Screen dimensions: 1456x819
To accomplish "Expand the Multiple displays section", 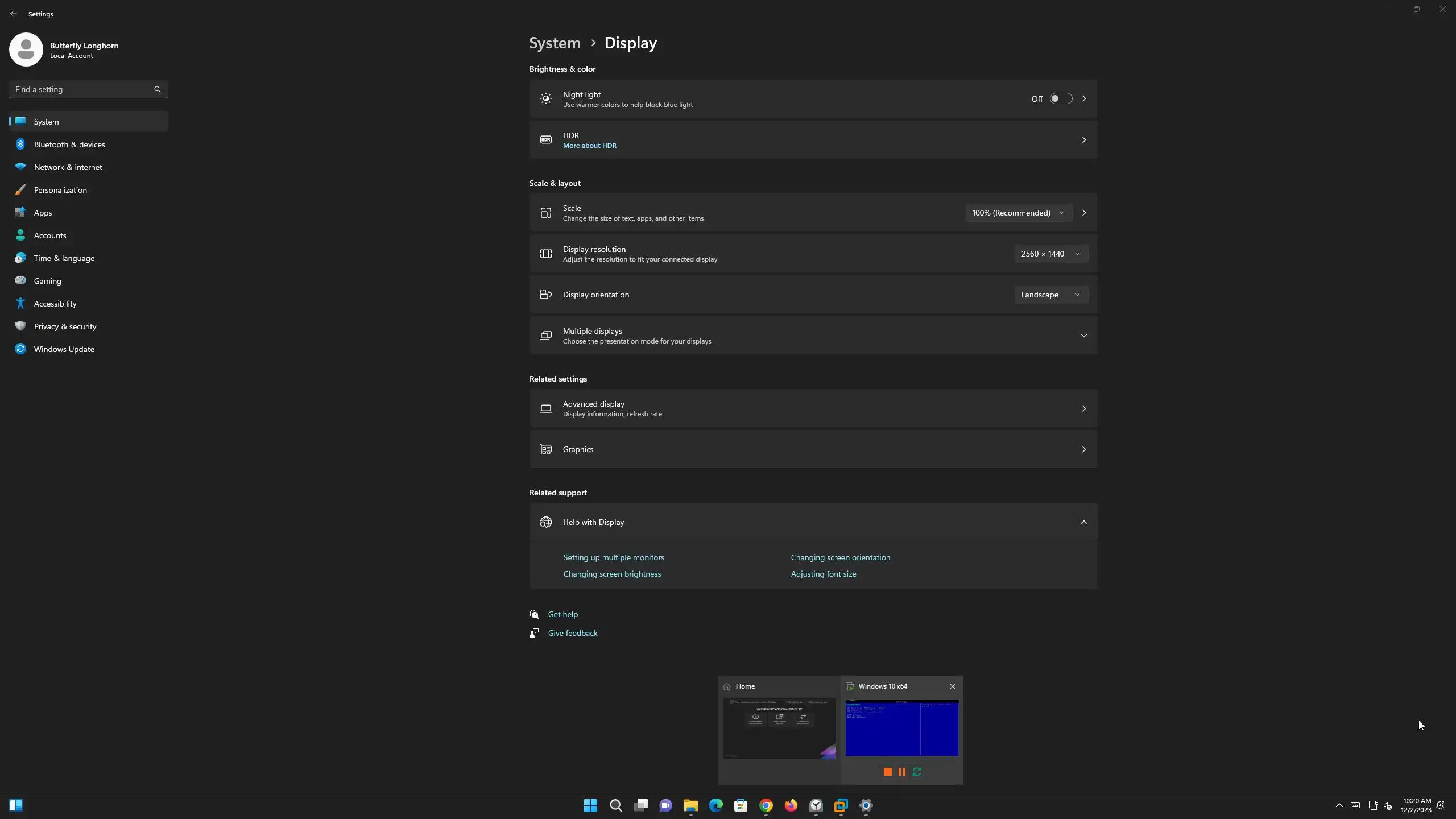I will [x=1083, y=336].
